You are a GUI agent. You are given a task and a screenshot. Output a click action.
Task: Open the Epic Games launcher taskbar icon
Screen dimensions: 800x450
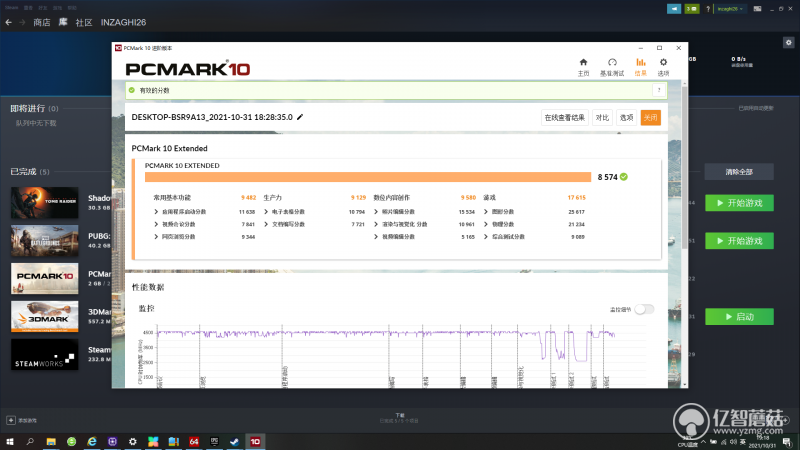click(214, 442)
